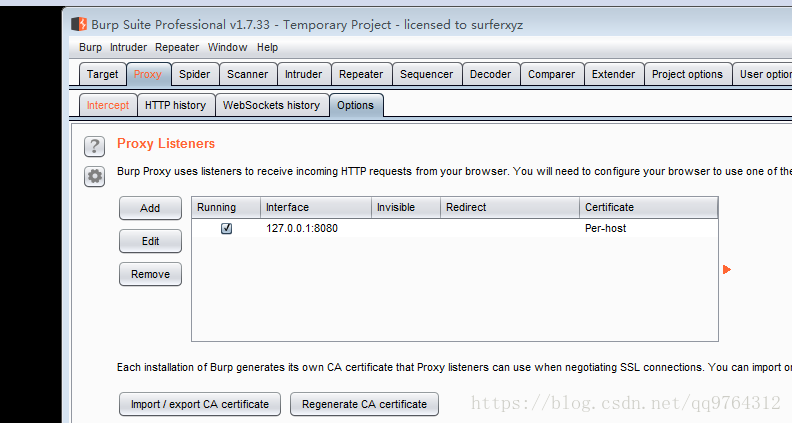The height and width of the screenshot is (423, 792).
Task: Select the Options sub-tab
Action: tap(356, 105)
